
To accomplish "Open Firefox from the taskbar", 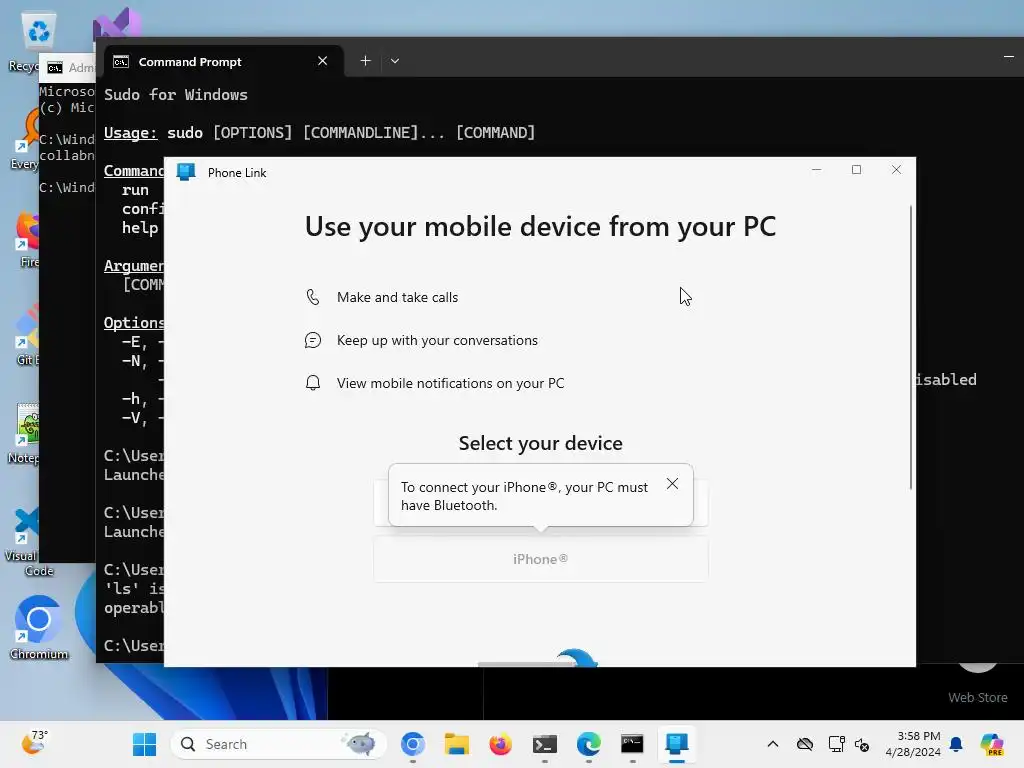I will click(500, 744).
